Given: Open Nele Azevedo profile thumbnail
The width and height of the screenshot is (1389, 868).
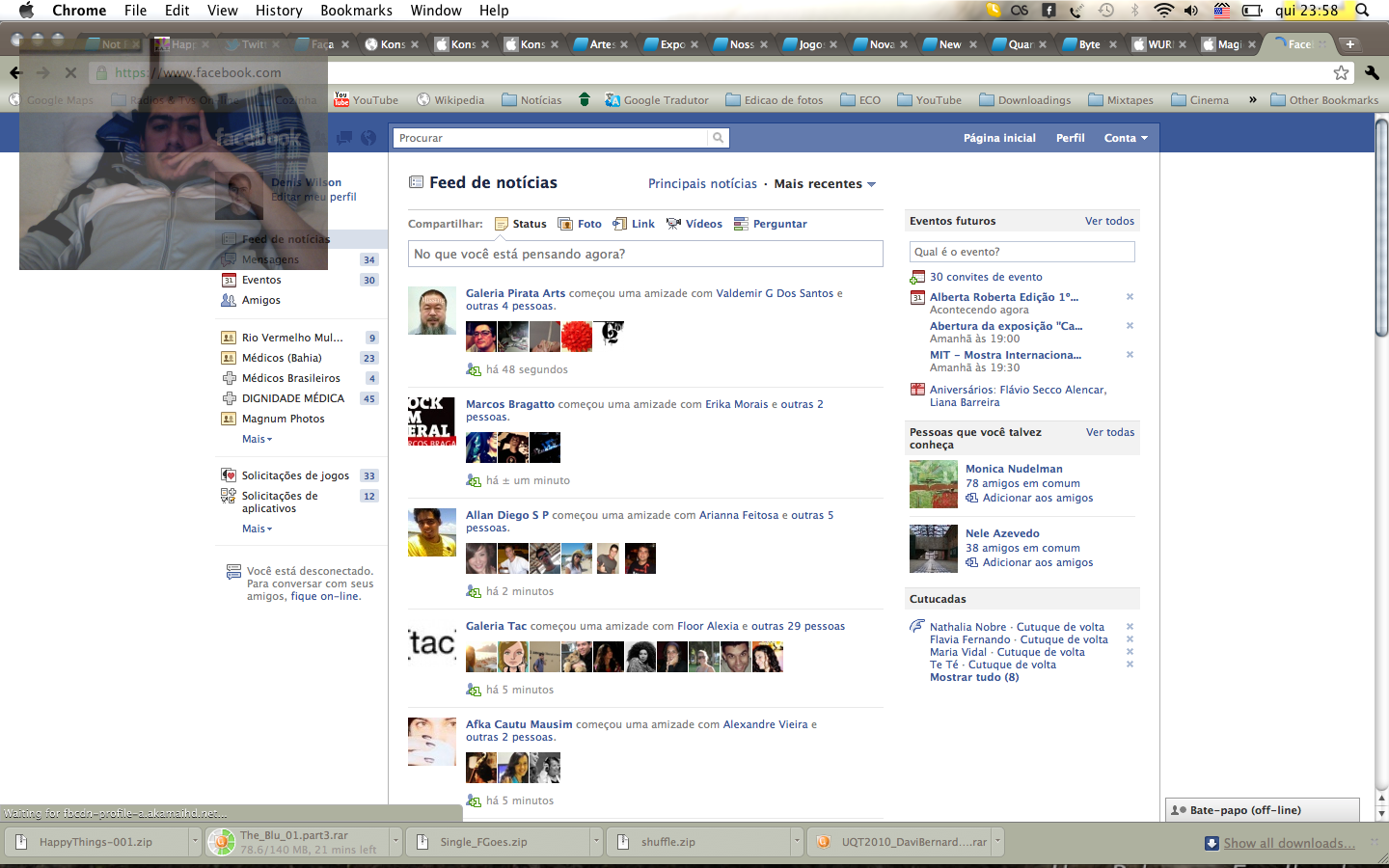Looking at the screenshot, I should click(934, 549).
